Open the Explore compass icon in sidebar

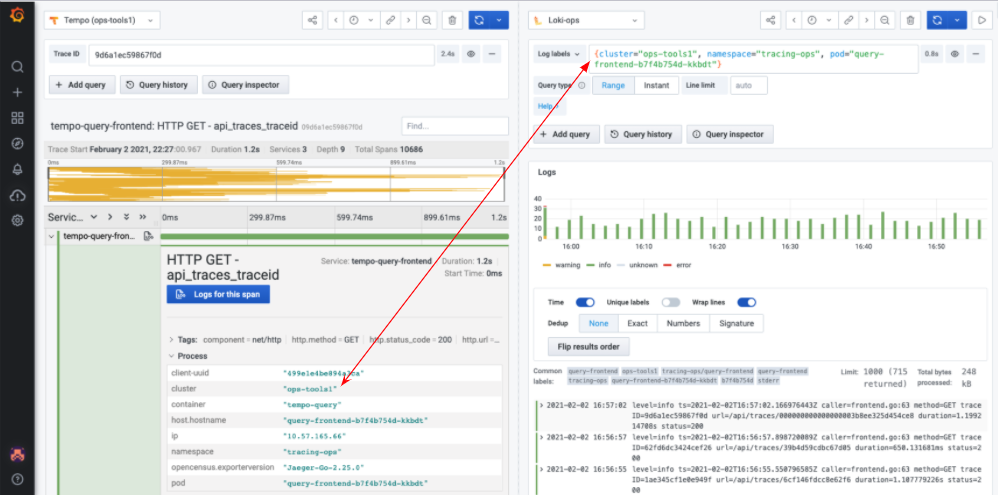17,143
